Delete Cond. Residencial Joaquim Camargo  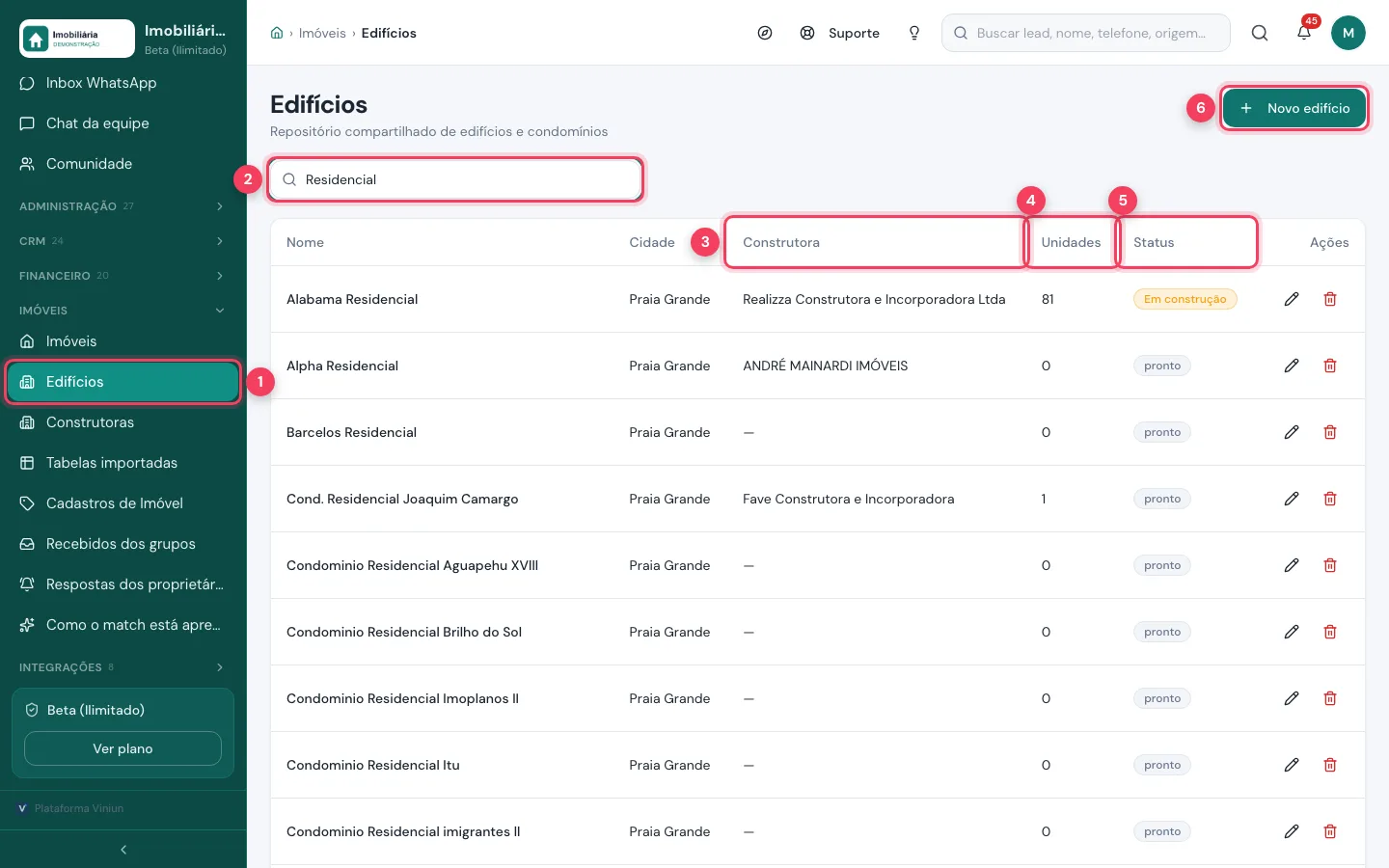(x=1330, y=499)
